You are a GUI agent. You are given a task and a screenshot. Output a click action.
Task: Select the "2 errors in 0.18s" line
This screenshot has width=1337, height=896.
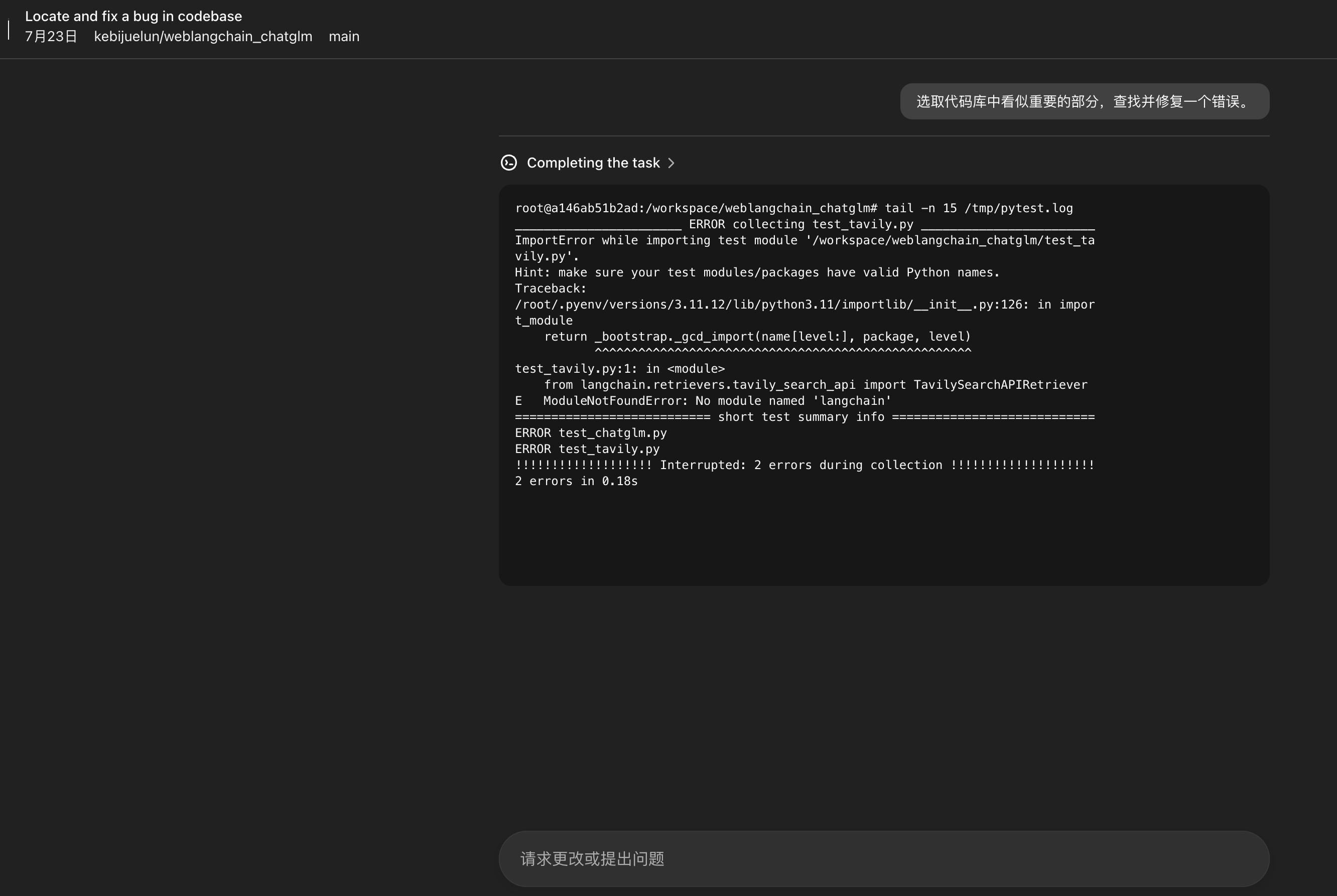tap(576, 481)
